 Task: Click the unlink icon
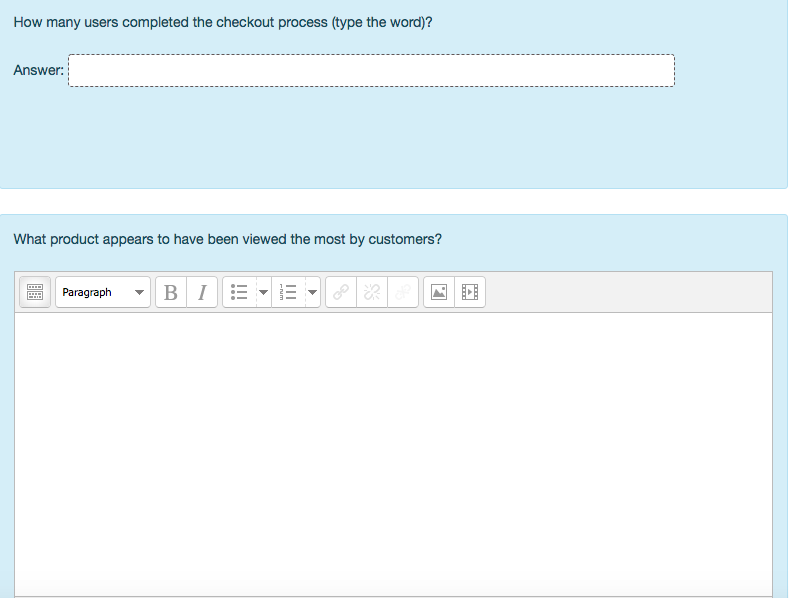point(372,292)
